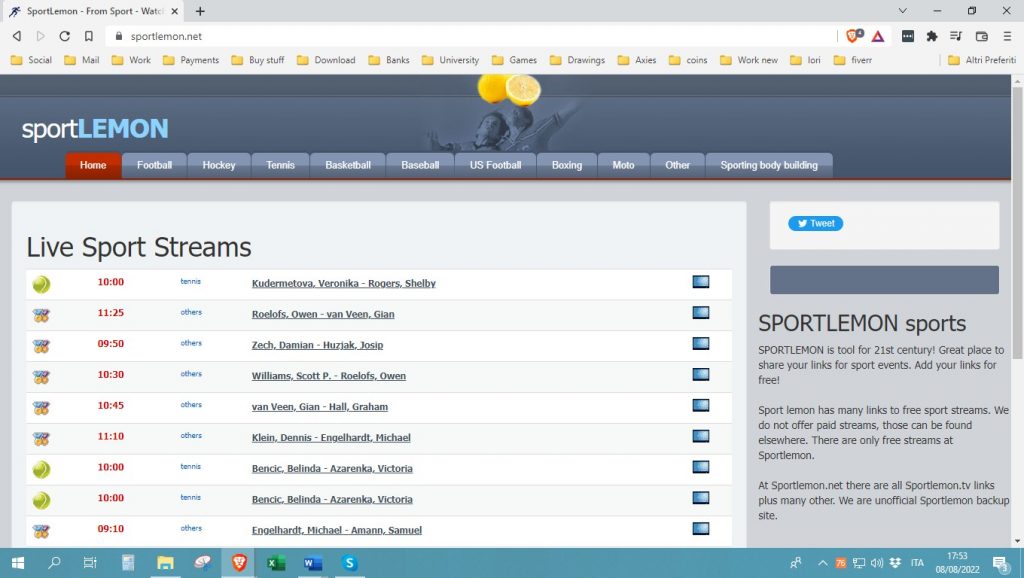The height and width of the screenshot is (578, 1024).
Task: Click the stream screen icon for Kudermetova - Rogers
Action: tap(700, 283)
